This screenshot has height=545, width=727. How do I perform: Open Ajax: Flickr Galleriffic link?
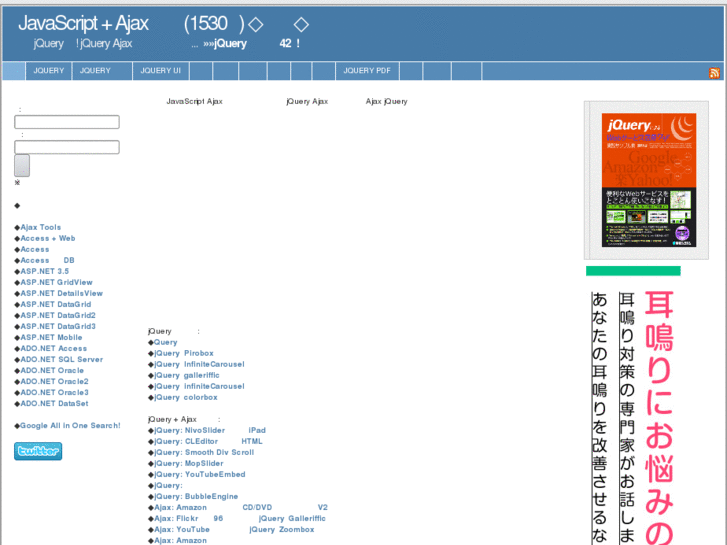point(240,519)
